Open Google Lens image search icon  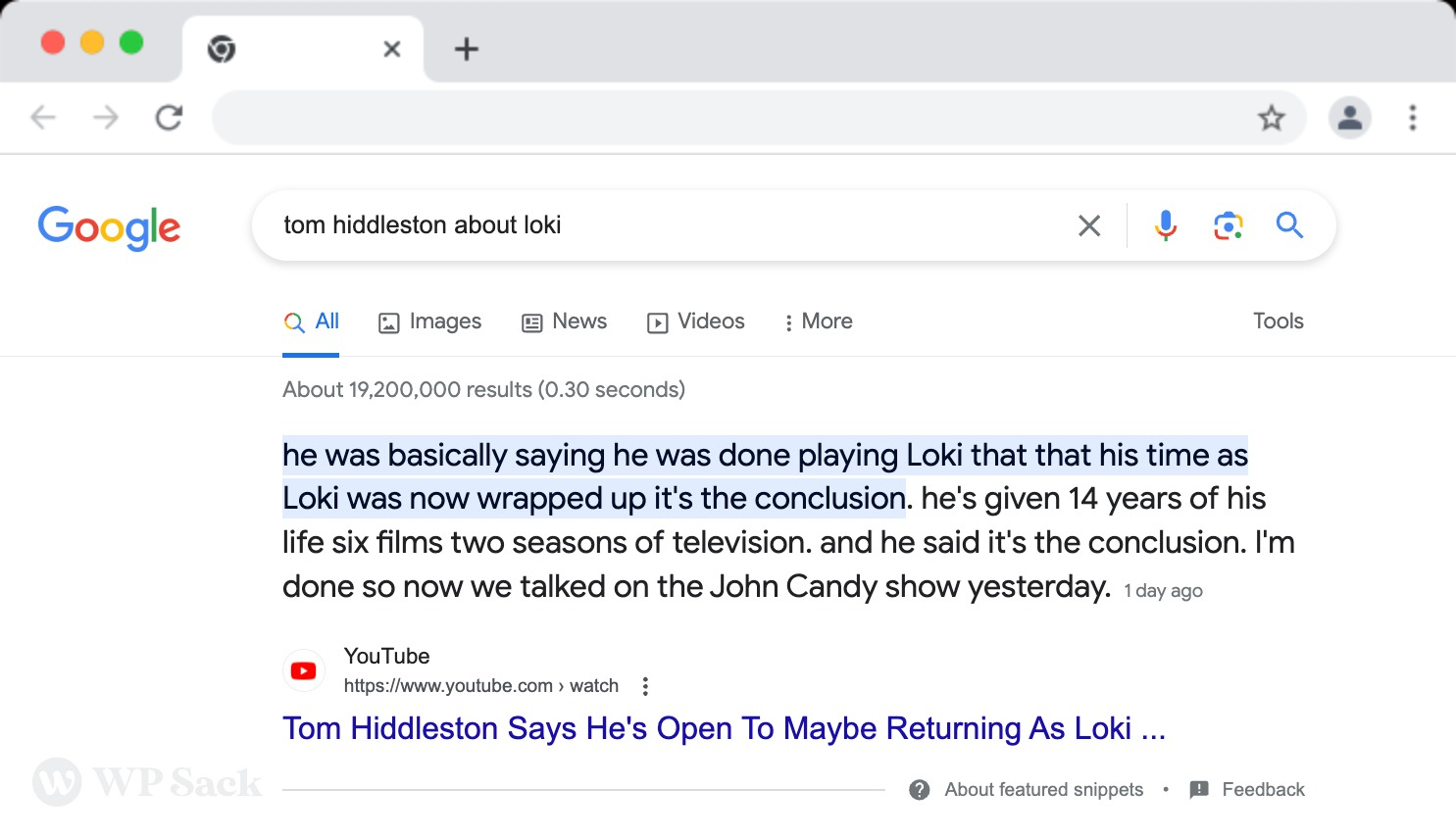(1228, 225)
